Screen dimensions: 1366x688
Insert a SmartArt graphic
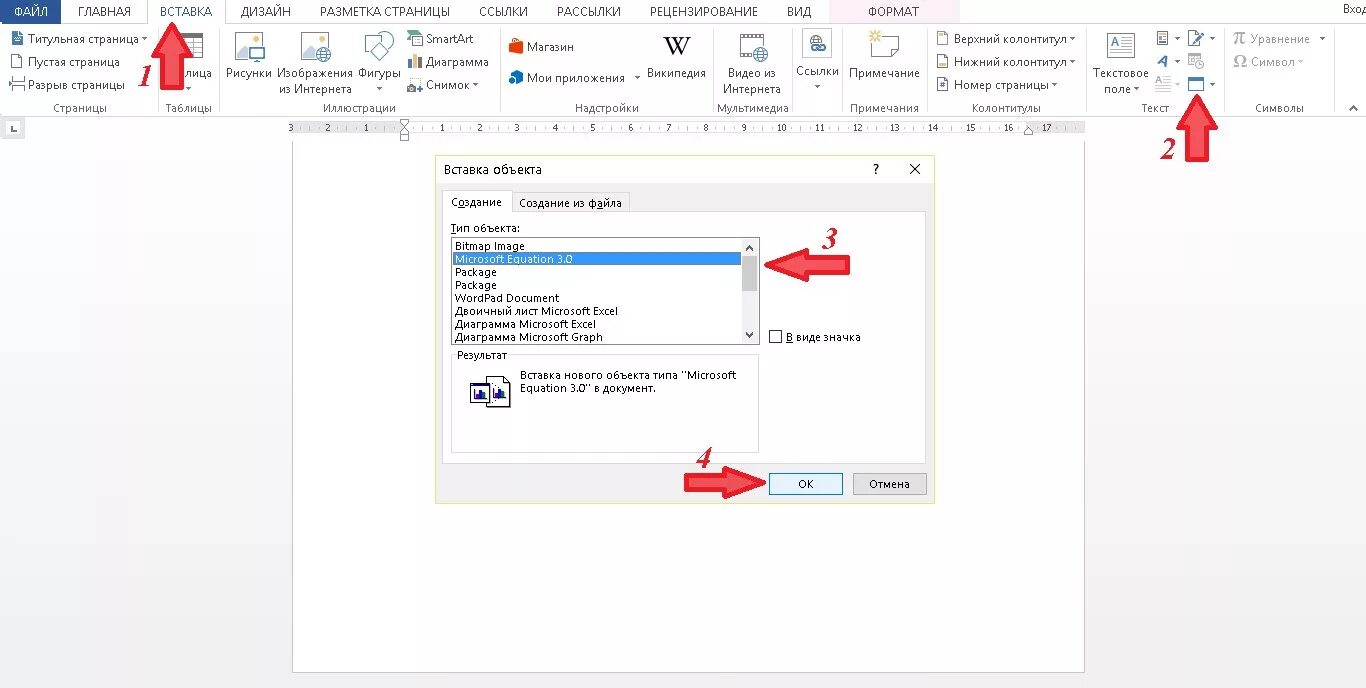point(440,39)
